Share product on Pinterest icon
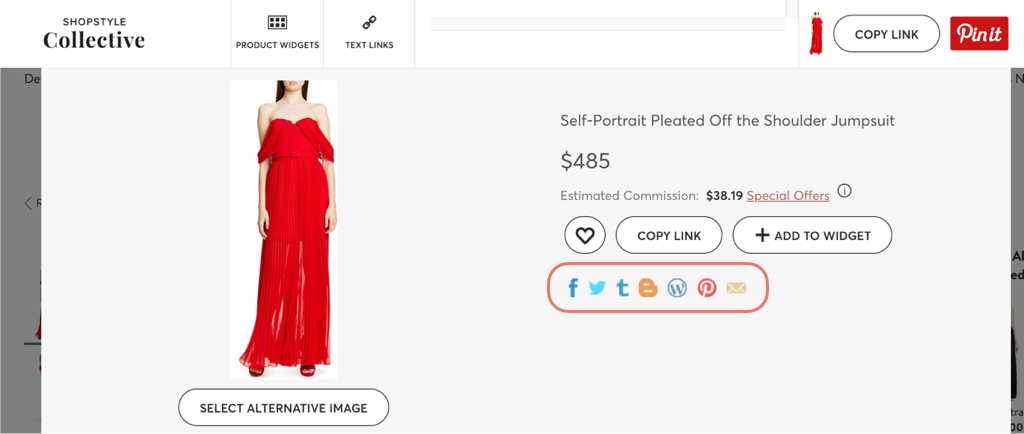Image resolution: width=1024 pixels, height=434 pixels. tap(707, 288)
